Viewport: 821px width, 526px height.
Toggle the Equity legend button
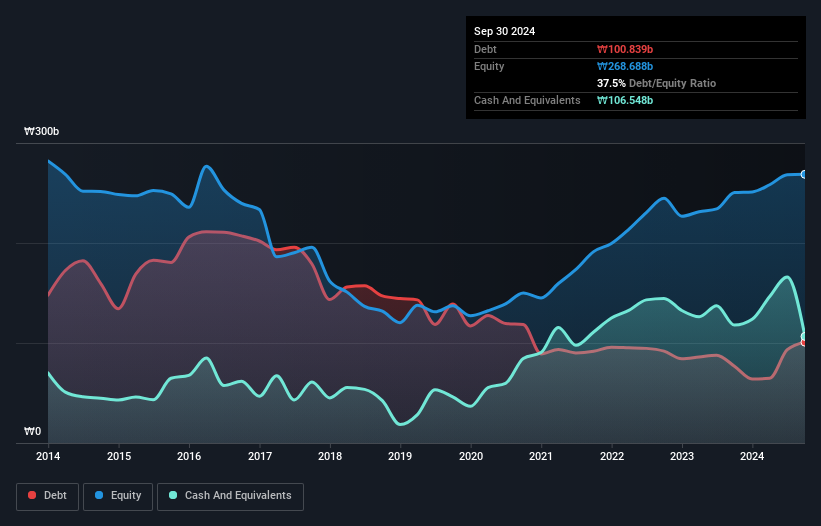(x=118, y=496)
